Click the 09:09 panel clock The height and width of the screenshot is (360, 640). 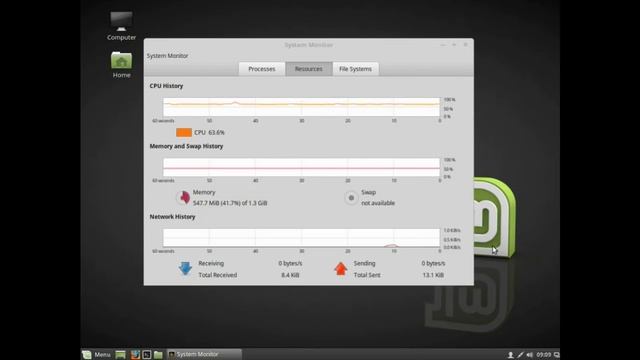pyautogui.click(x=544, y=355)
